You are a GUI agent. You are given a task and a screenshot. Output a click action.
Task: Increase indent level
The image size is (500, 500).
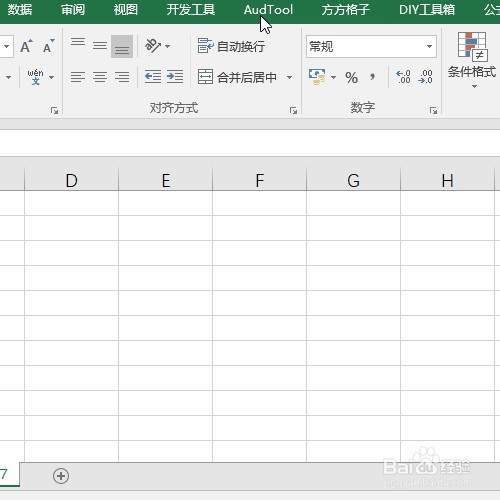click(175, 77)
